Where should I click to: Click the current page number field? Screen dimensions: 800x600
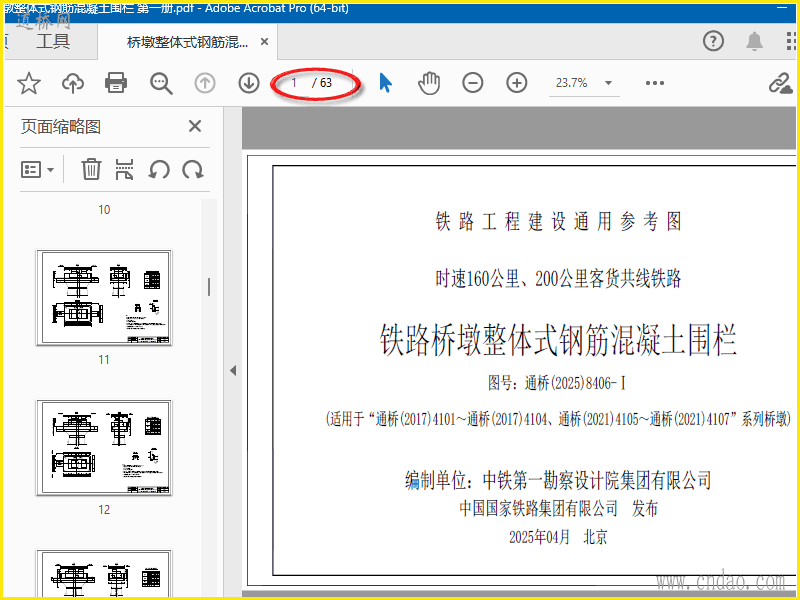294,83
